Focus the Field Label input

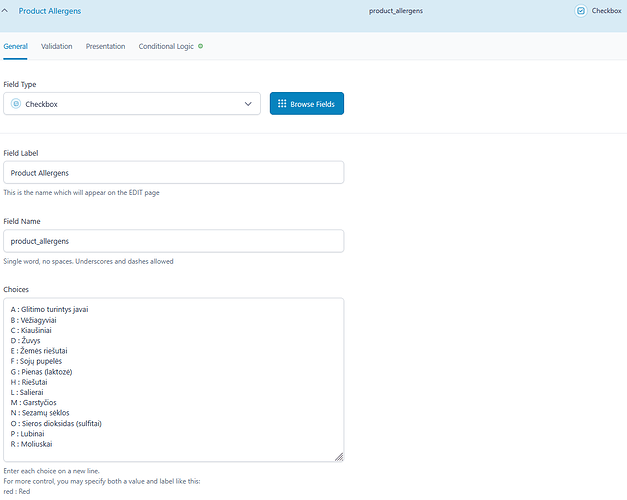174,173
